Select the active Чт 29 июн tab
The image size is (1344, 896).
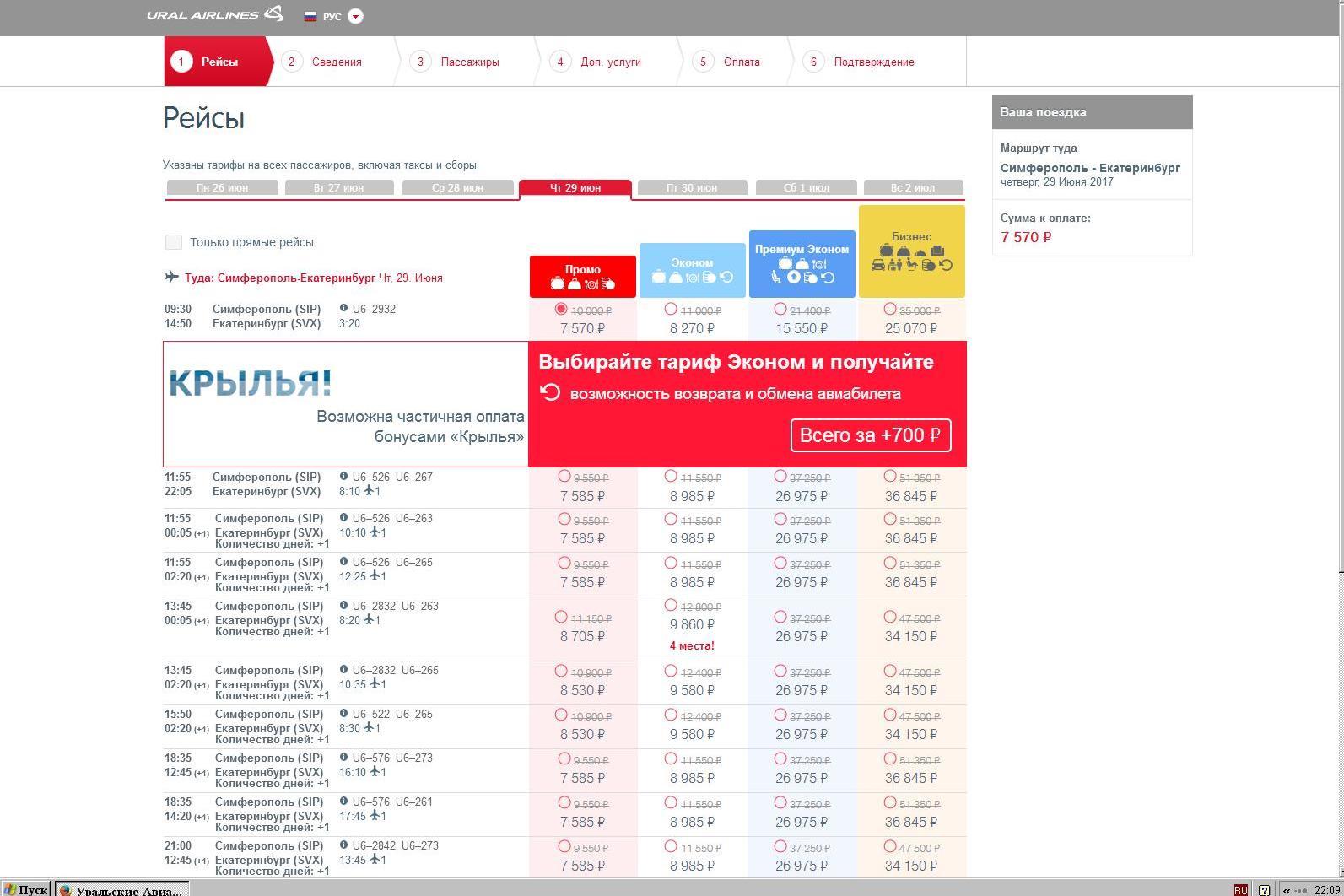coord(575,187)
